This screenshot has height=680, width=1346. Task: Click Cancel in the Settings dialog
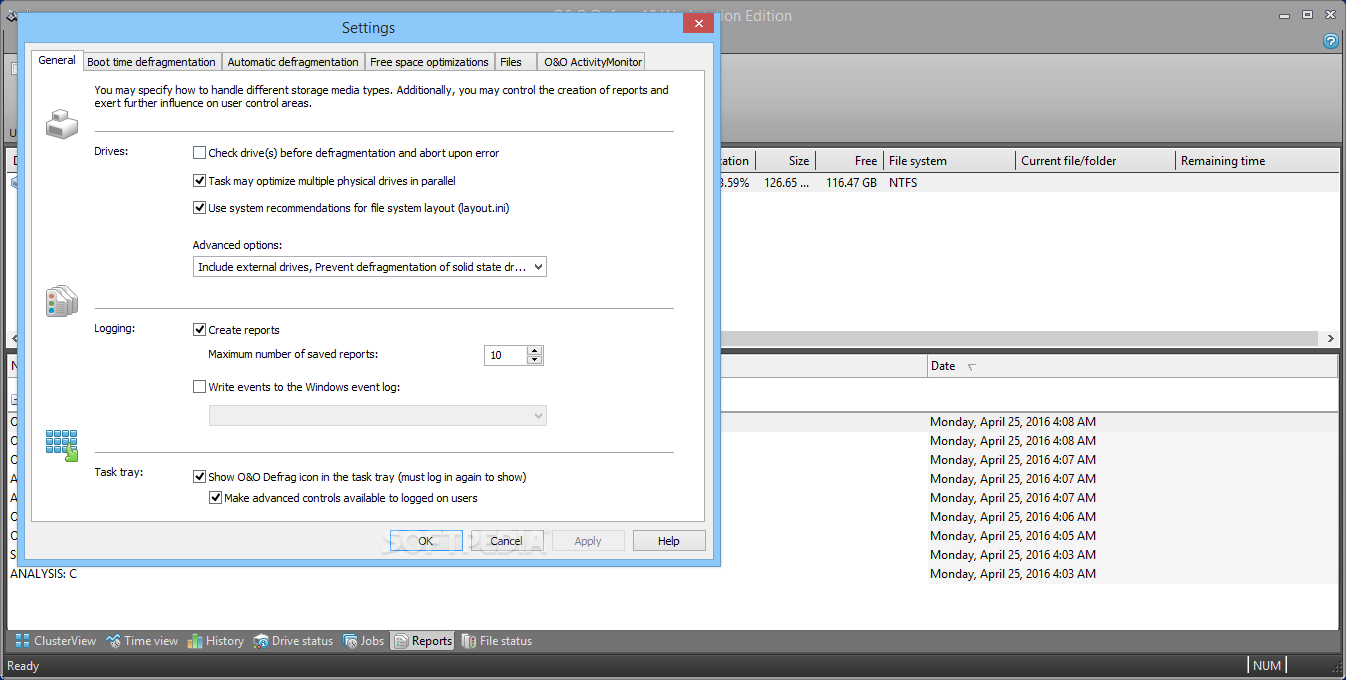507,541
